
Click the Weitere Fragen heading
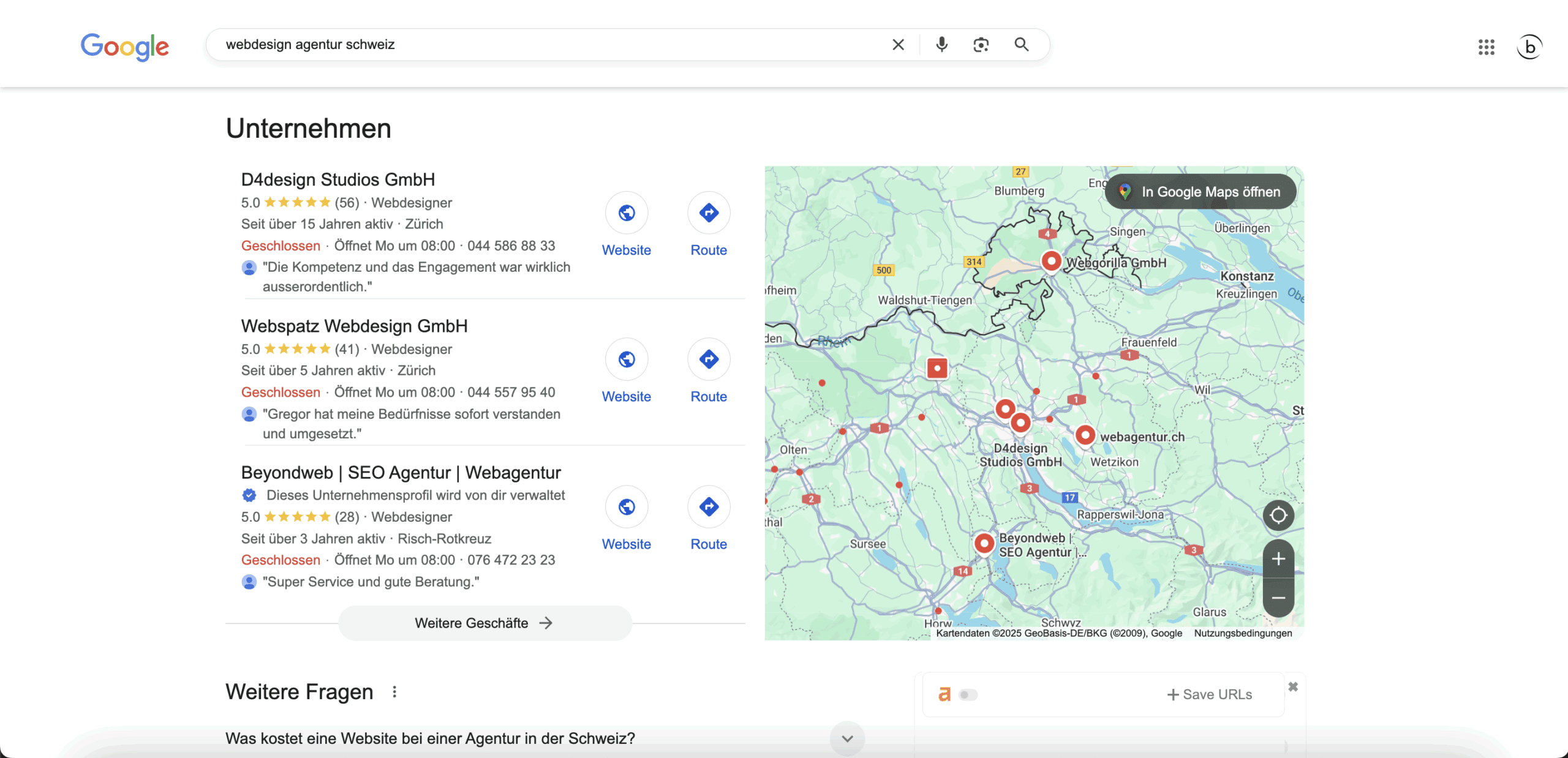click(299, 692)
